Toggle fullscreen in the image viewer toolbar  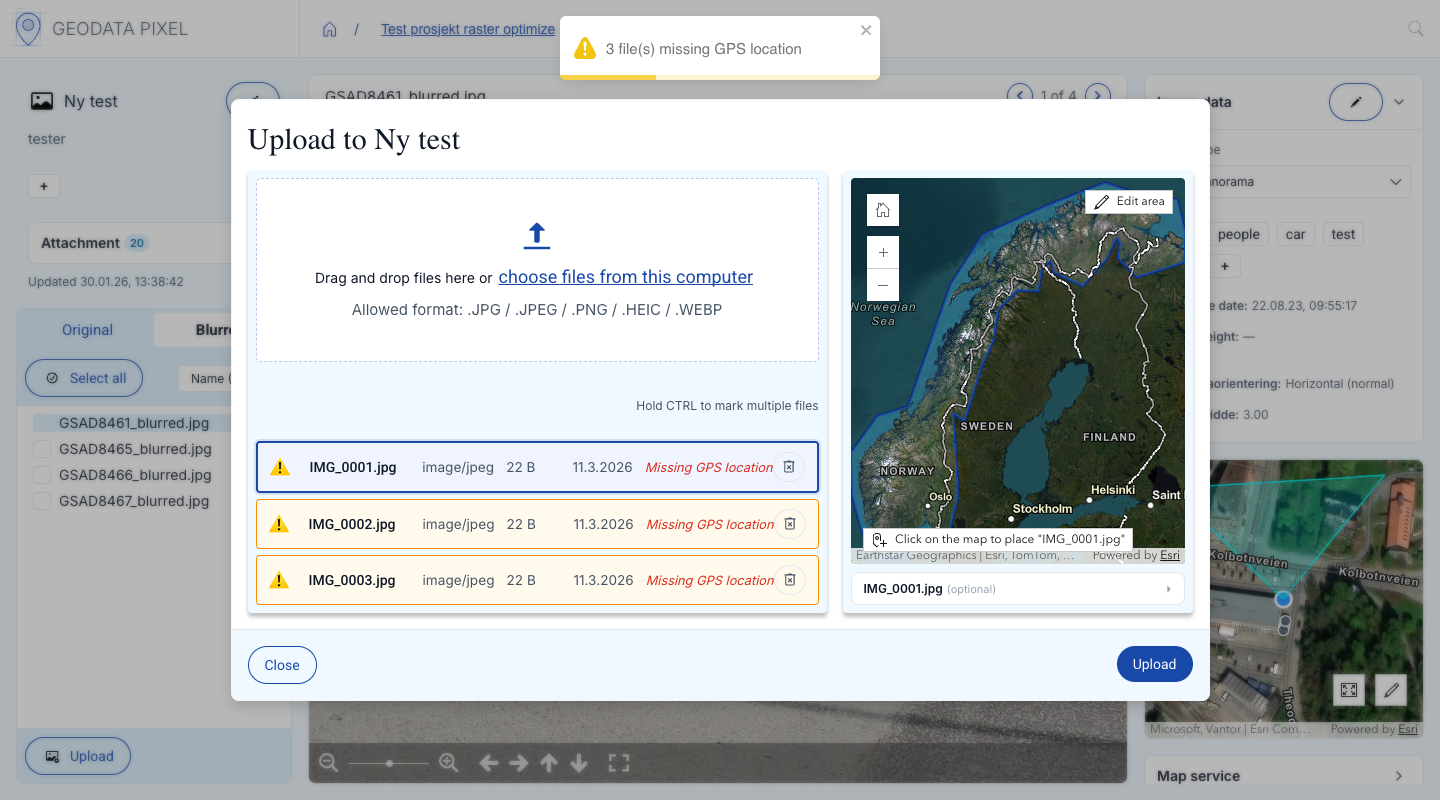tap(619, 763)
